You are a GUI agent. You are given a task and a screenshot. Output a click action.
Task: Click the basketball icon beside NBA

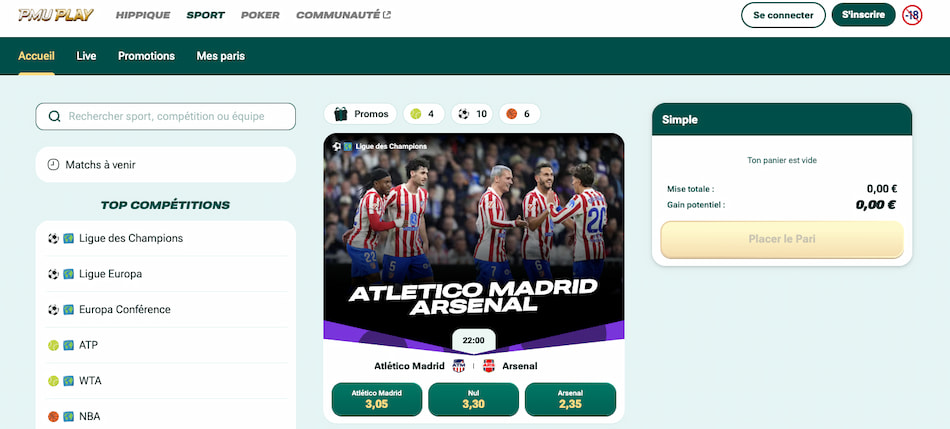click(53, 417)
